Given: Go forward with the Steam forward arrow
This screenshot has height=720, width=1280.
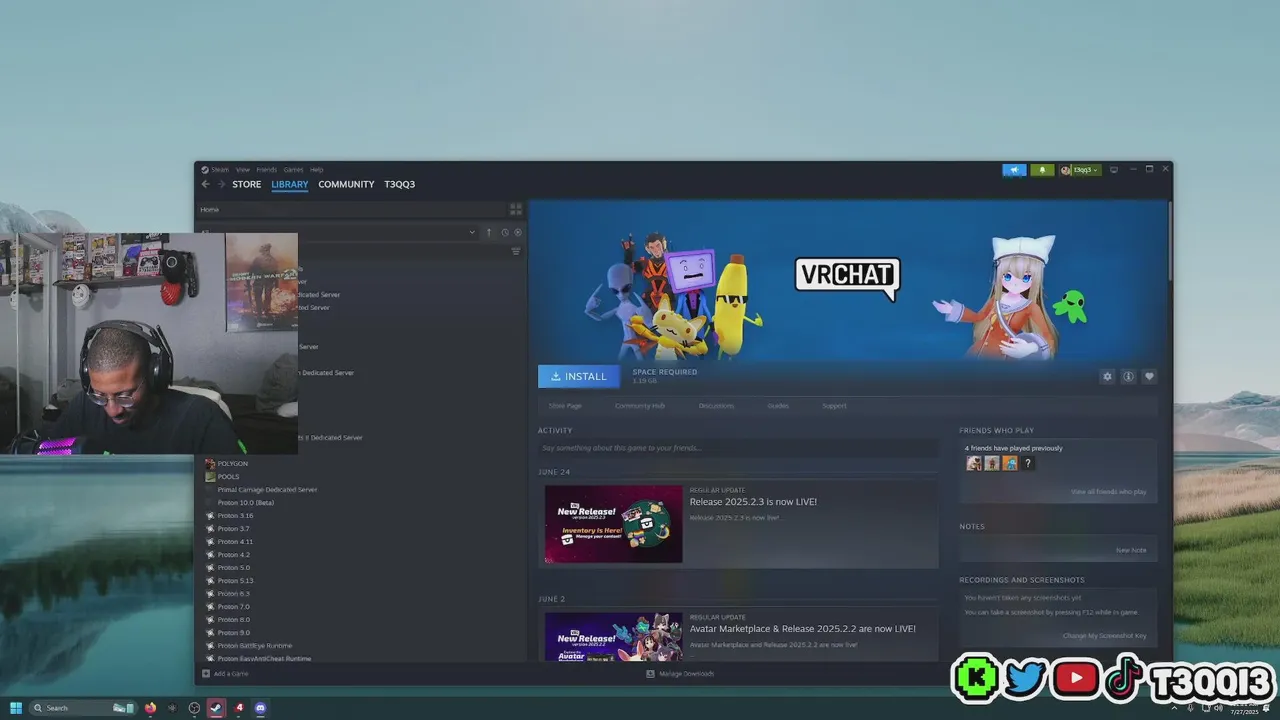Looking at the screenshot, I should pyautogui.click(x=221, y=184).
